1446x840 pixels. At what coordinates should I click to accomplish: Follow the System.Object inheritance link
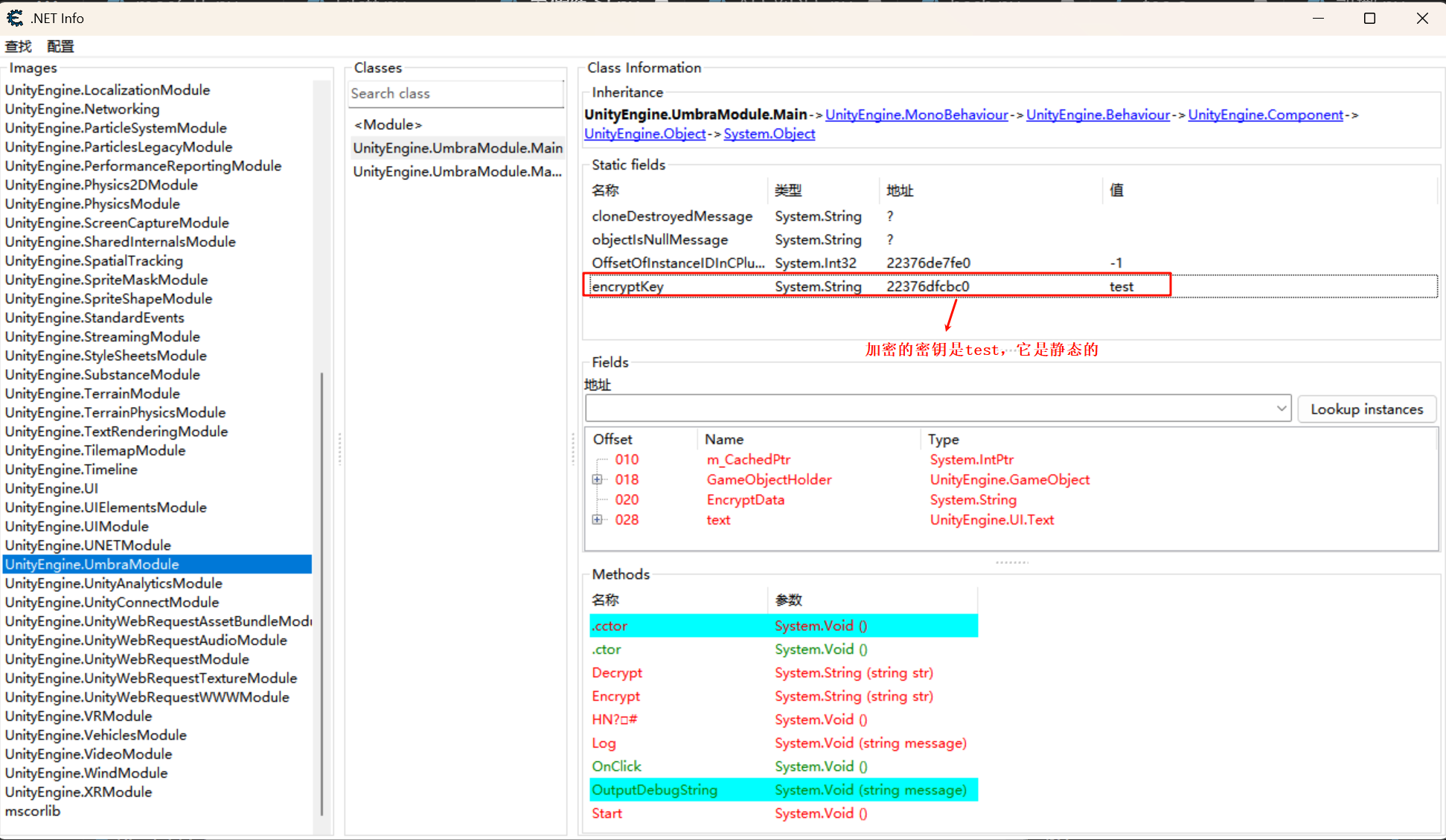pos(769,134)
